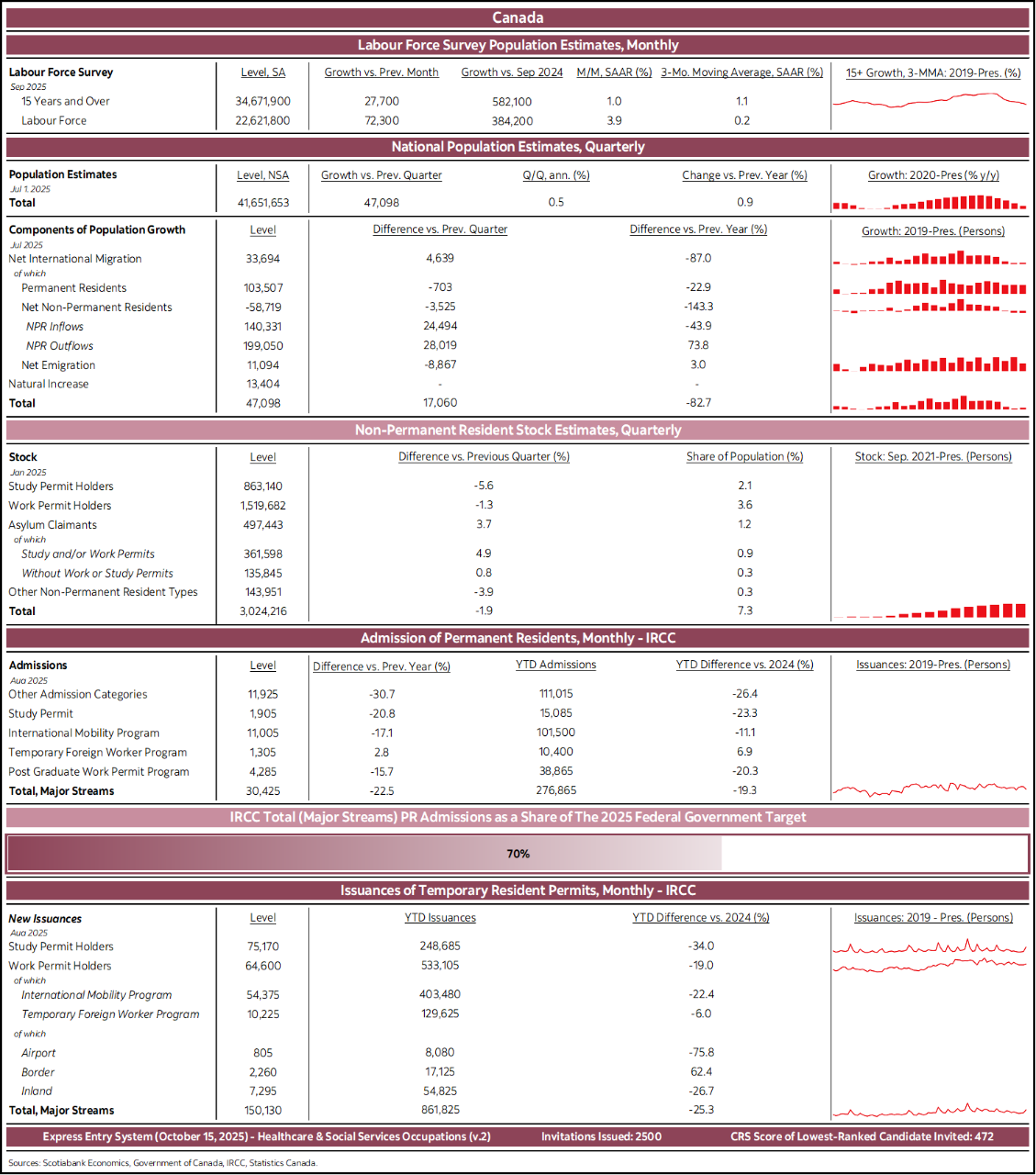The height and width of the screenshot is (1175, 1036).
Task: Click the YTD Admissions column heading
Action: (555, 665)
